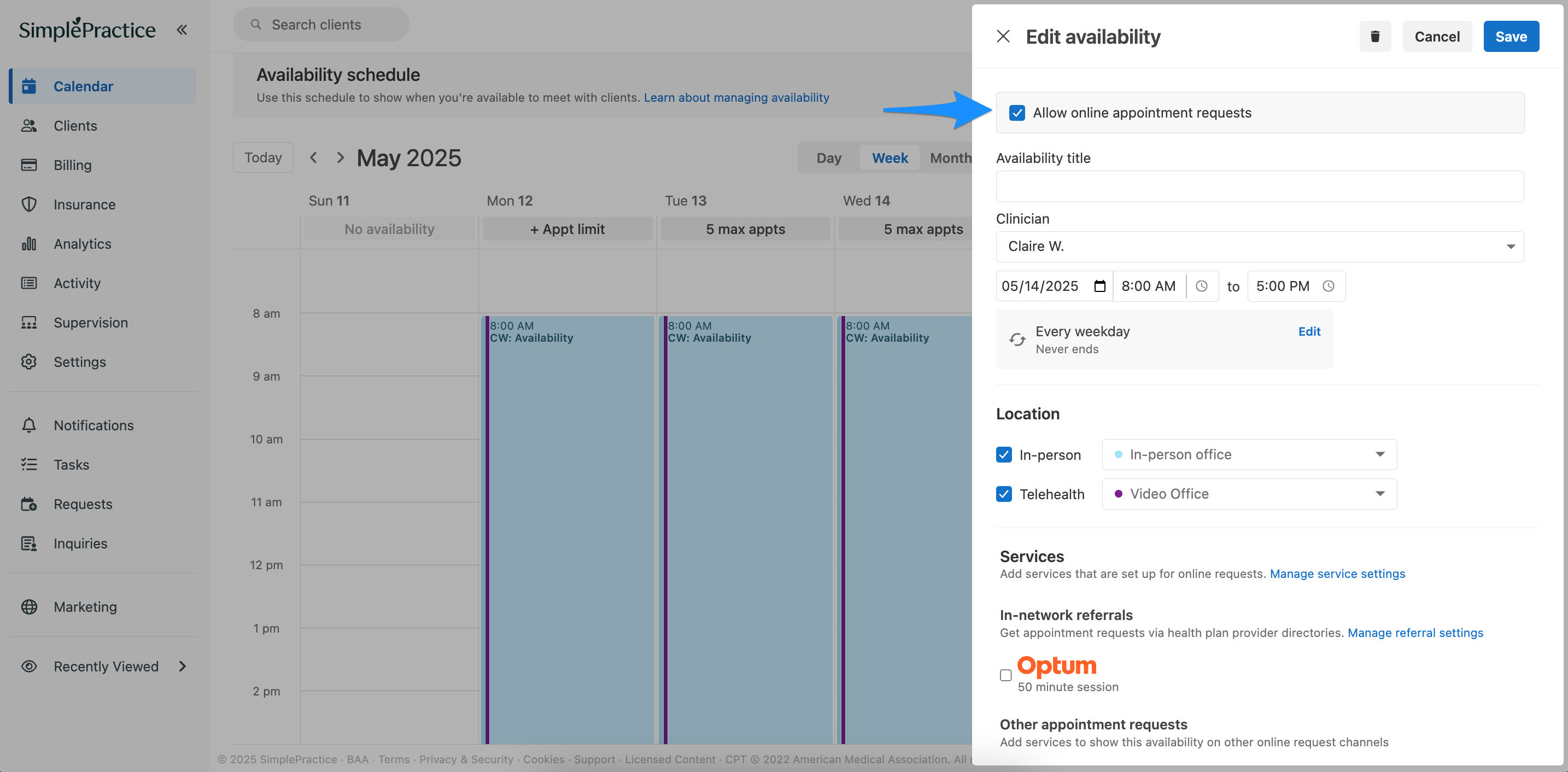The image size is (1568, 772).
Task: Click the Supervision icon in sidebar
Action: pyautogui.click(x=28, y=322)
